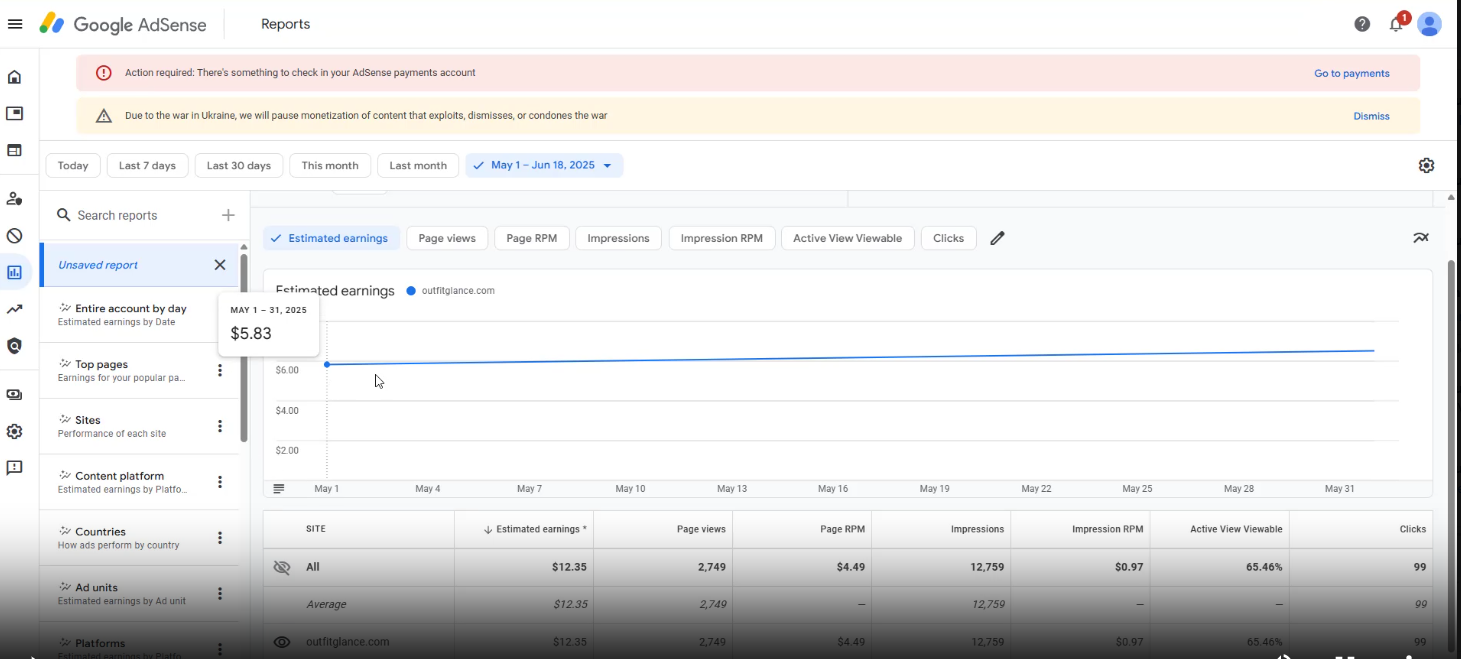
Task: Open Payments sidebar icon
Action: 15,394
